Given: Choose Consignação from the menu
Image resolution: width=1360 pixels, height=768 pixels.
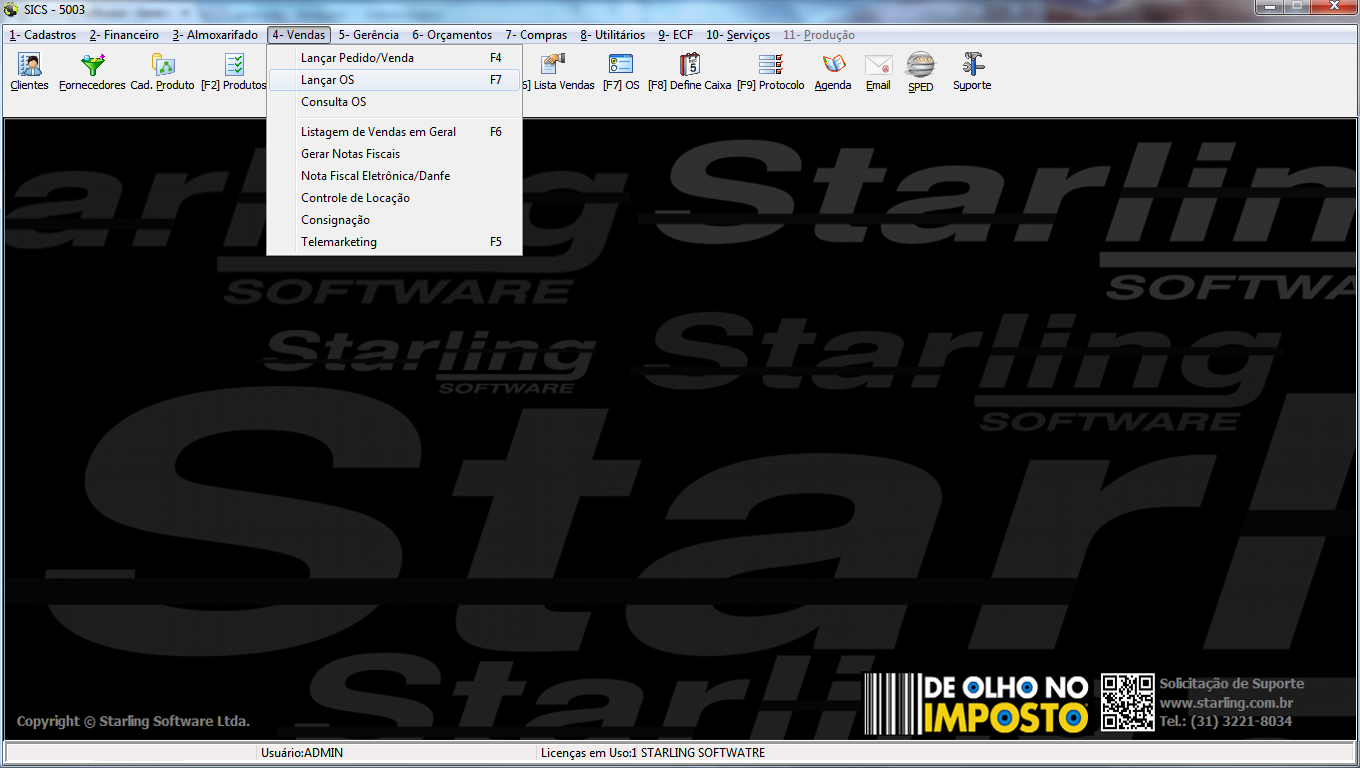Looking at the screenshot, I should [394, 220].
